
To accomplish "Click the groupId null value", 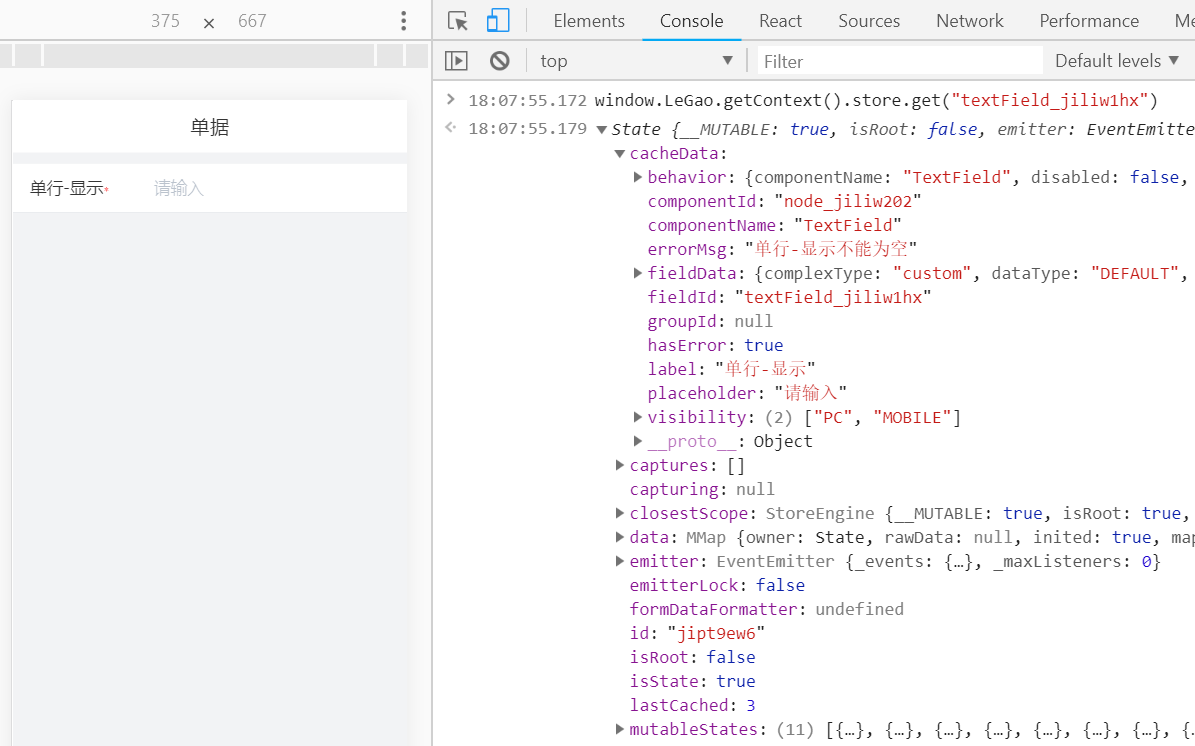I will pyautogui.click(x=753, y=321).
